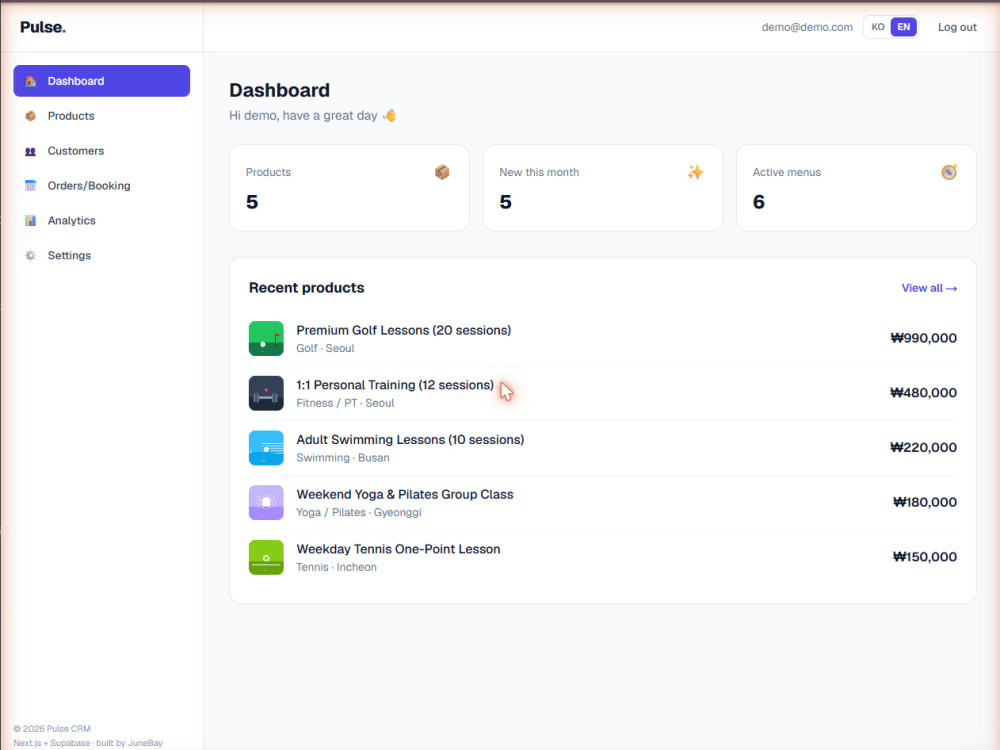Open the Dashboard menu item

(101, 81)
